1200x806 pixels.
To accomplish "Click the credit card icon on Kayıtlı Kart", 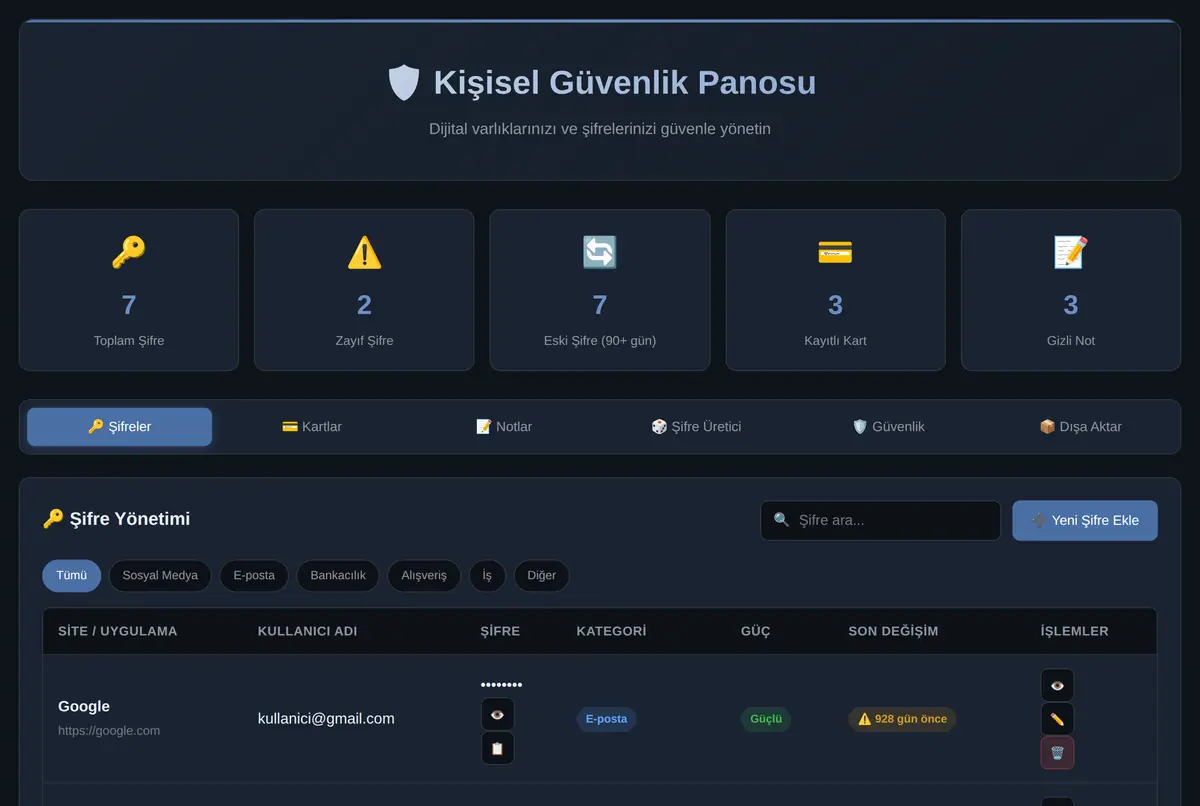I will [x=835, y=253].
